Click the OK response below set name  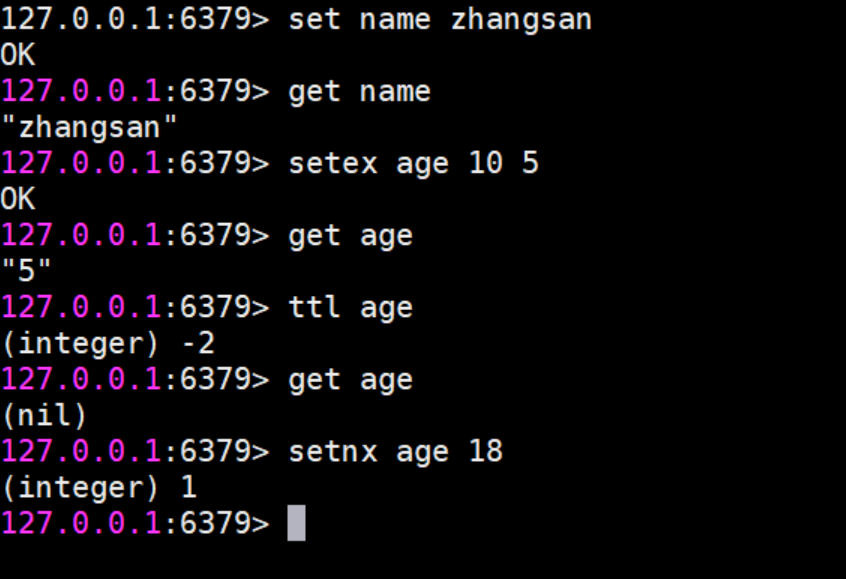point(18,55)
